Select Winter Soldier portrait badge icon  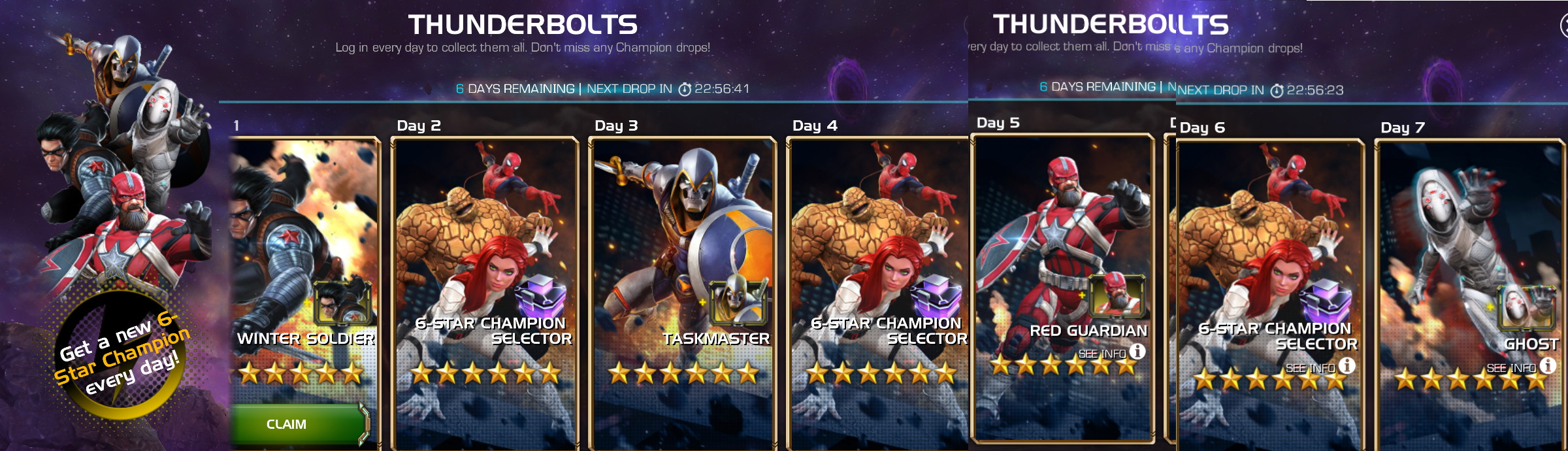342,303
